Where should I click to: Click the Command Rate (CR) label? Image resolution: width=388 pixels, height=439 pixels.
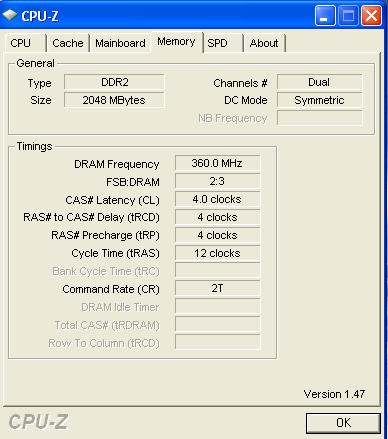click(111, 289)
